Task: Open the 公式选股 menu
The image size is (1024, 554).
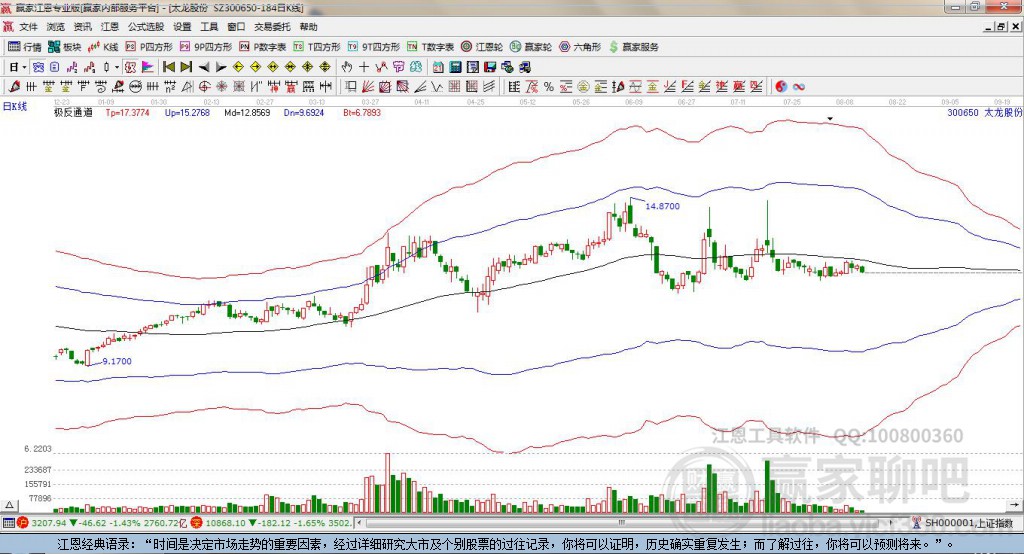Action: [146, 27]
